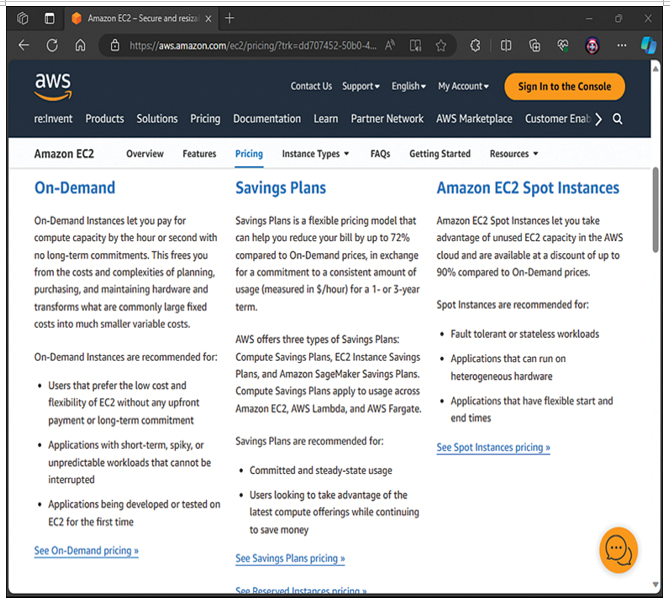Open Pricing in the AWS top navigation
670x602 pixels.
click(205, 119)
